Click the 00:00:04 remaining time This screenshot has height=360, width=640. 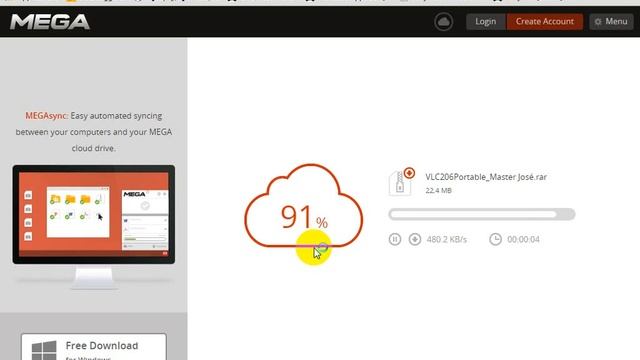point(523,240)
